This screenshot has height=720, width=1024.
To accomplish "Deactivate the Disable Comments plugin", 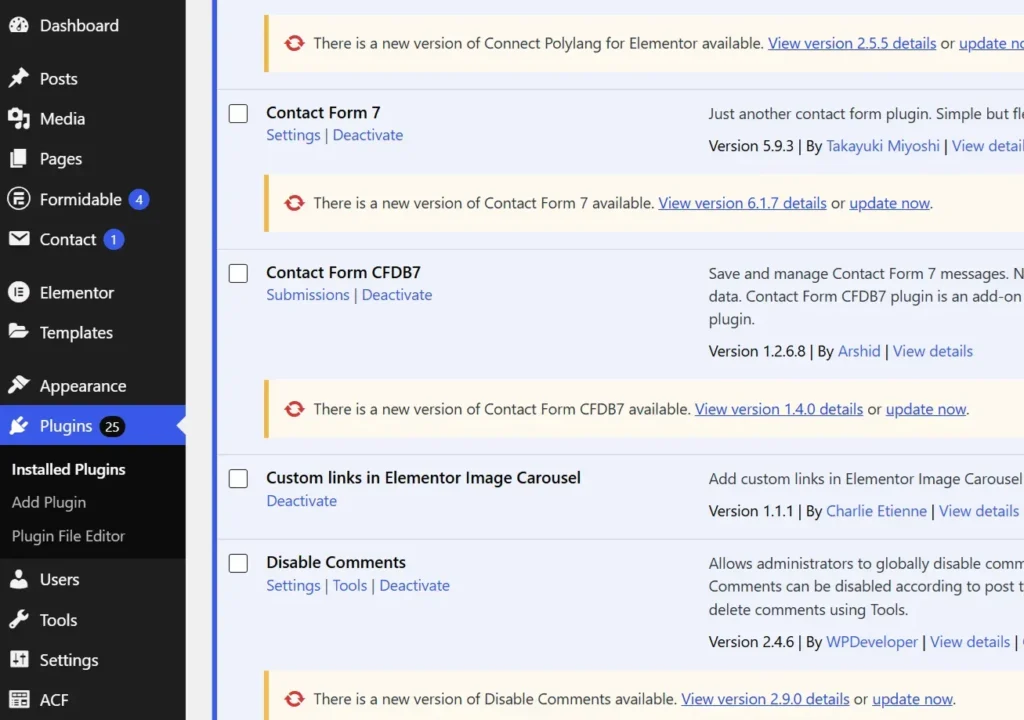I will click(415, 585).
